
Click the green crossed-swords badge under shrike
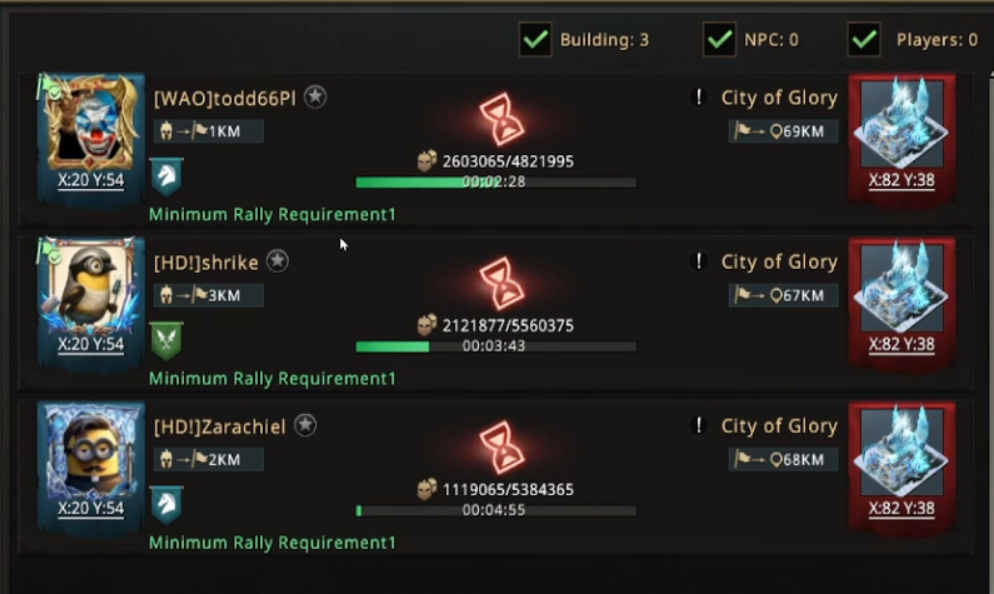click(166, 340)
